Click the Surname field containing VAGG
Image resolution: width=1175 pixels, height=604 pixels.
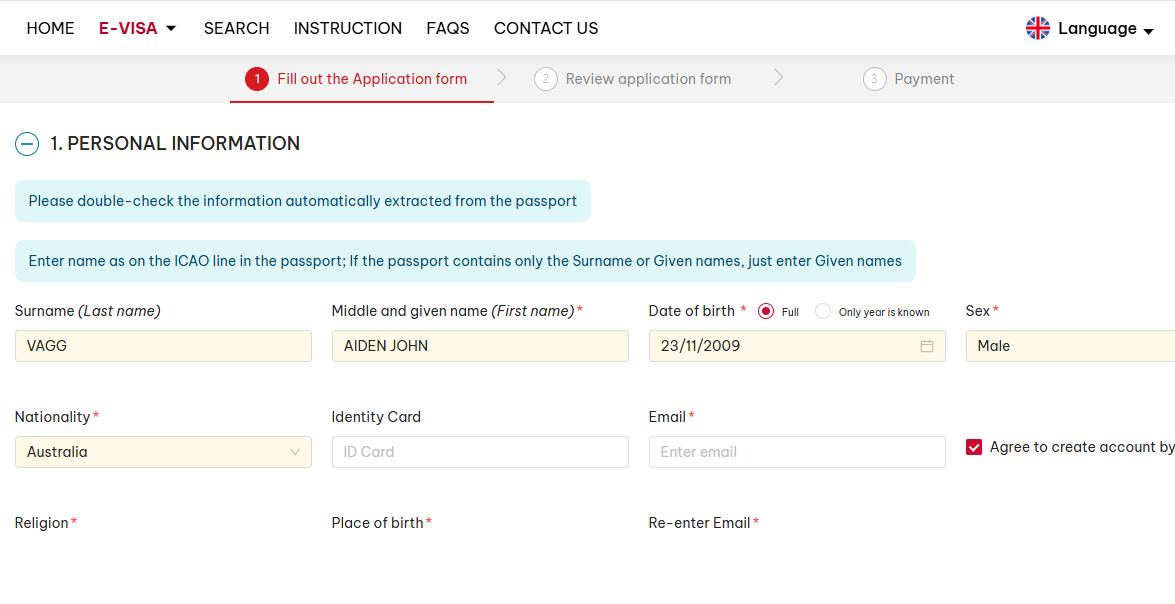163,346
